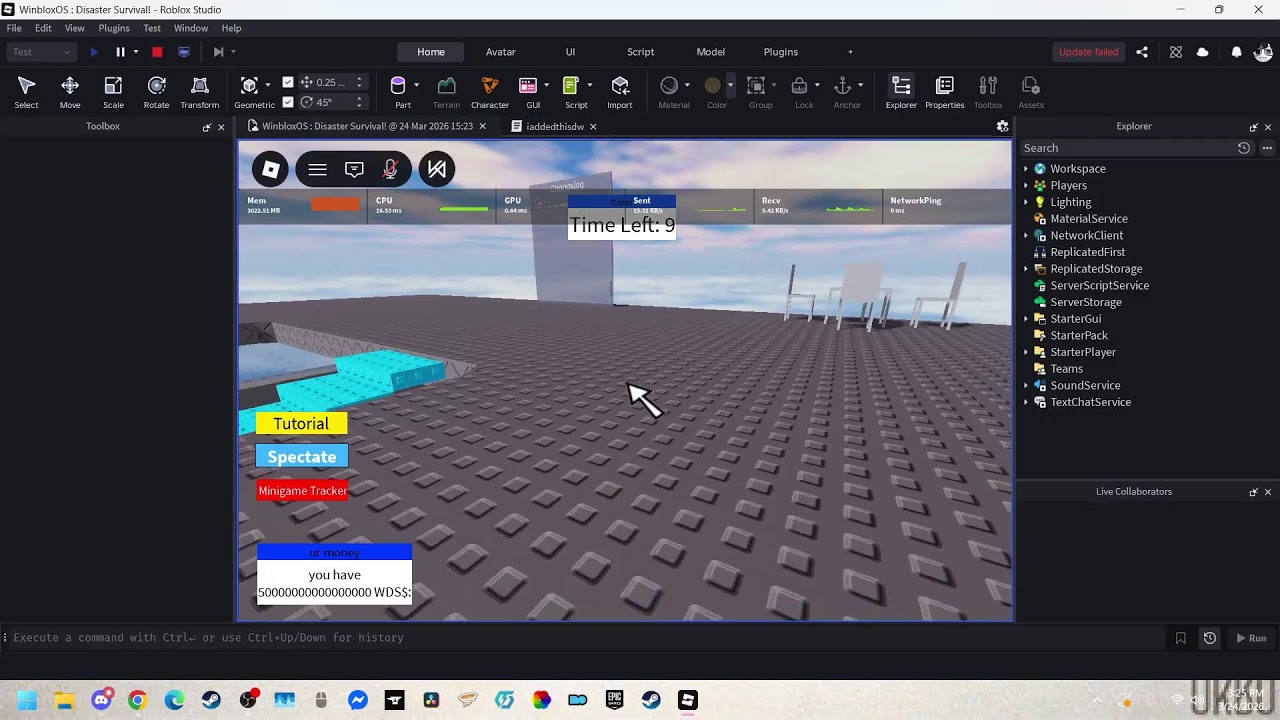The image size is (1280, 720).
Task: Open the in-game hamburger menu
Action: tap(317, 170)
